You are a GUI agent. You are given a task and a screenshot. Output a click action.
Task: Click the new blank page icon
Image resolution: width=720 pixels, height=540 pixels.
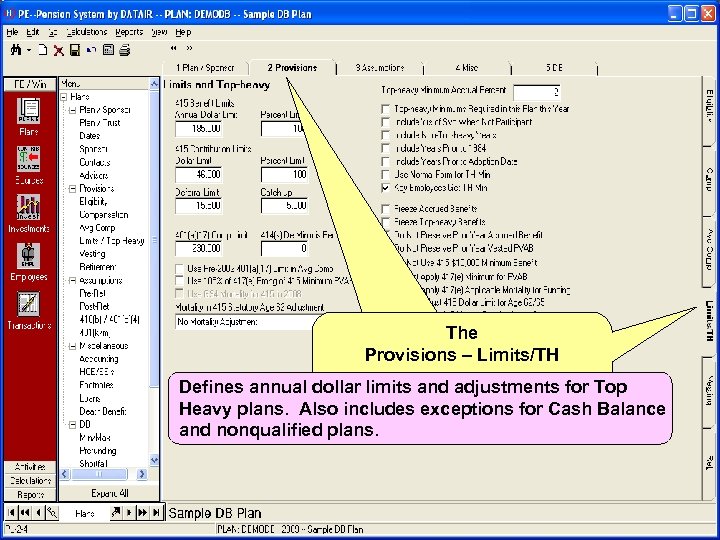(43, 50)
